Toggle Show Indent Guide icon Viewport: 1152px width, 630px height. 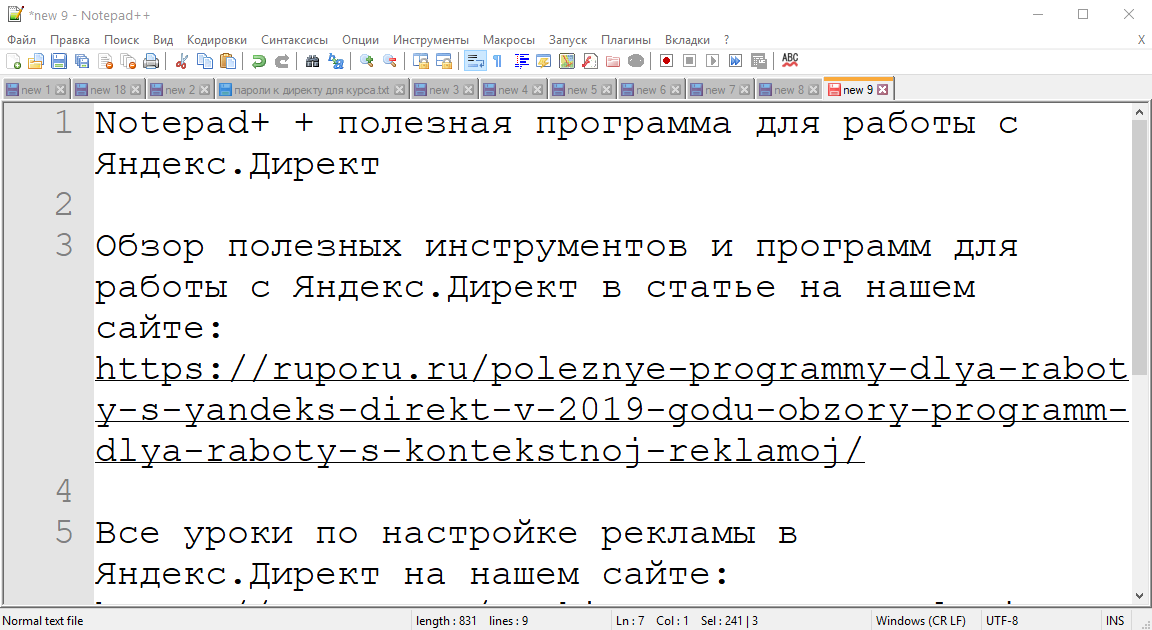click(x=522, y=61)
